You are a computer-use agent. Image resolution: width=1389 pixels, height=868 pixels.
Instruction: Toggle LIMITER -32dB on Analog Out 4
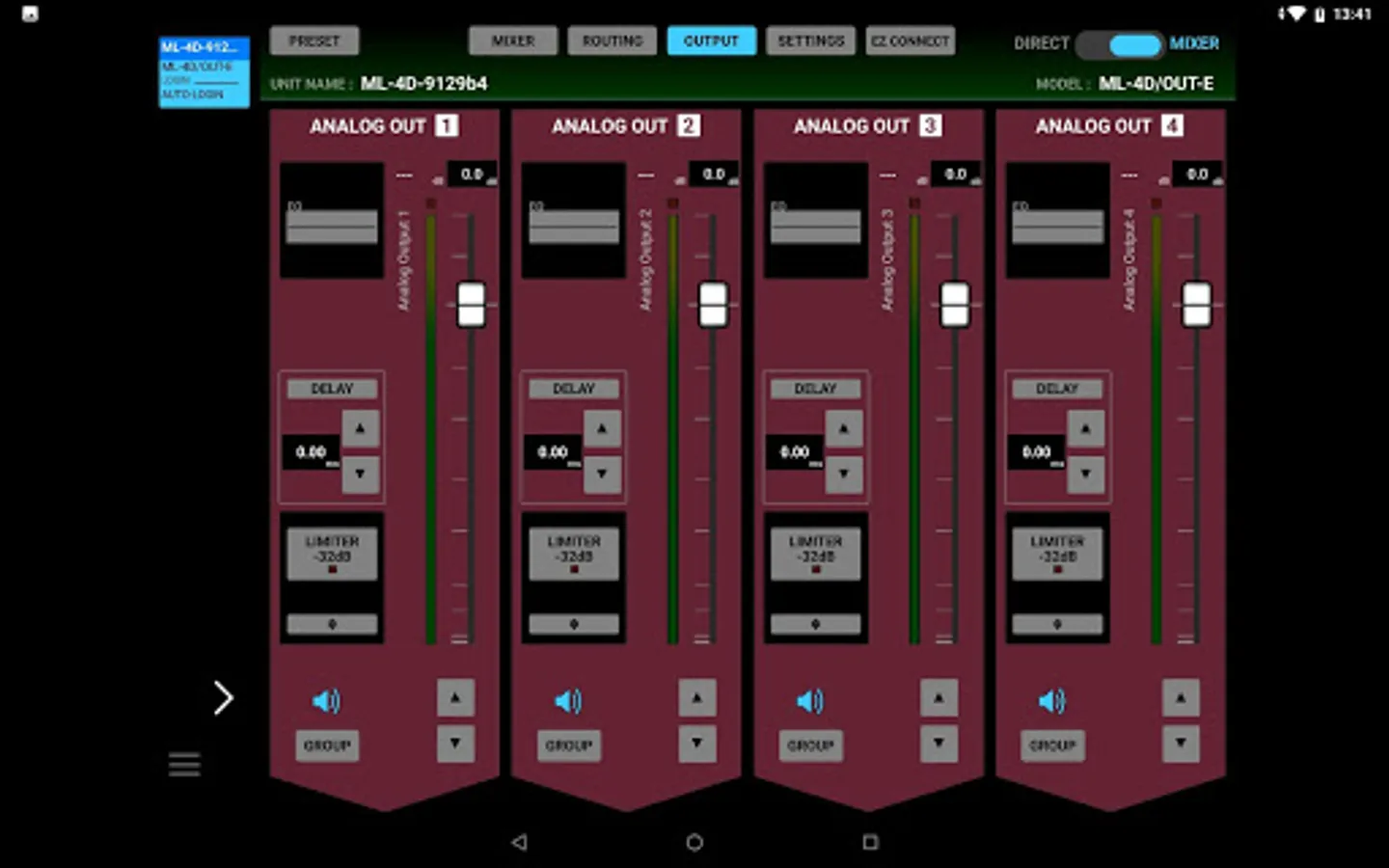pos(1058,554)
